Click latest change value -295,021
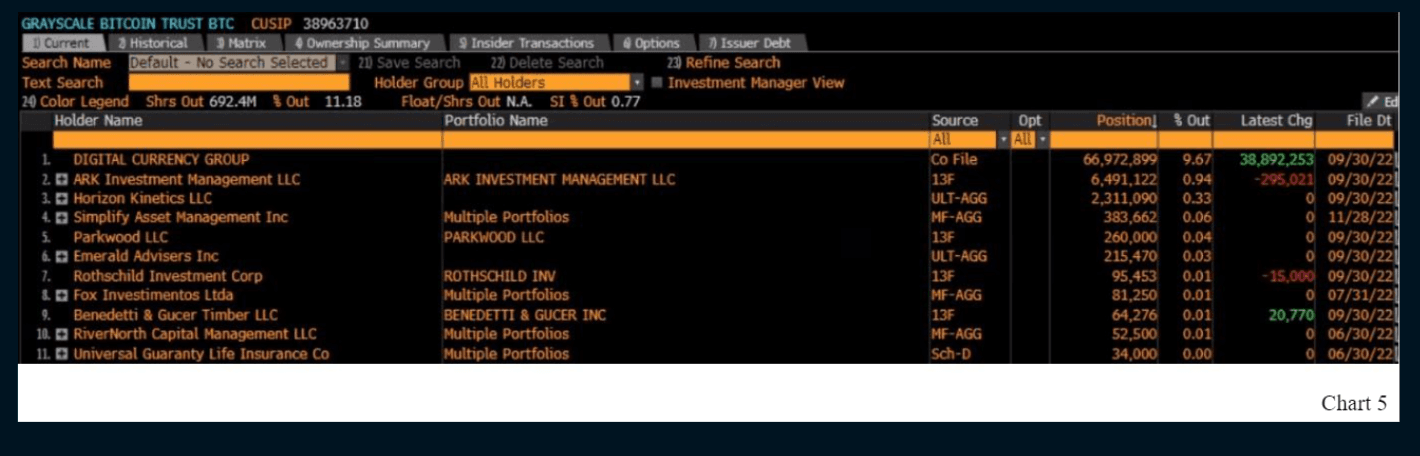Viewport: 1420px width, 456px height. tap(1282, 180)
